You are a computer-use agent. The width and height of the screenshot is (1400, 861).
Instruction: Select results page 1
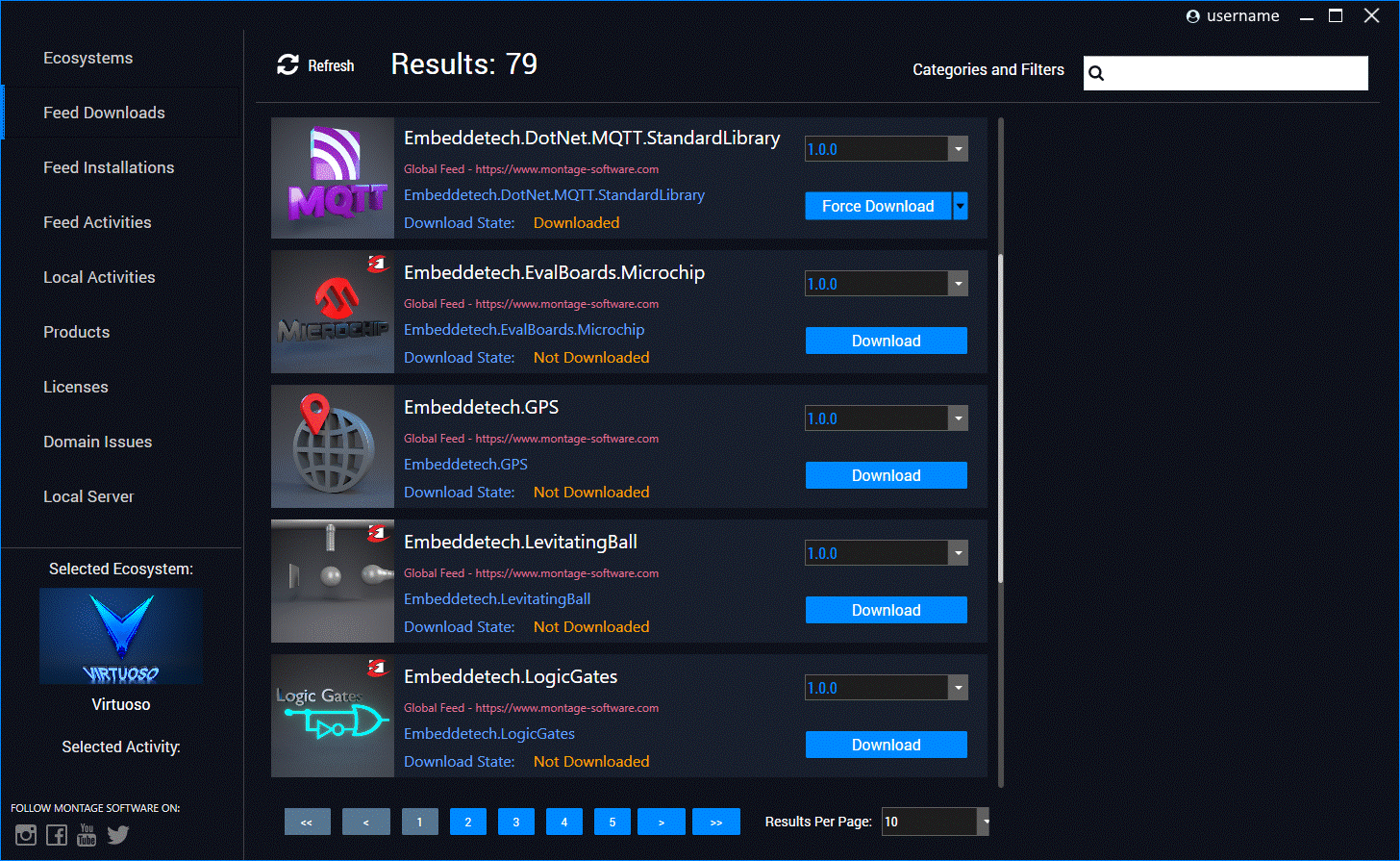tap(420, 822)
